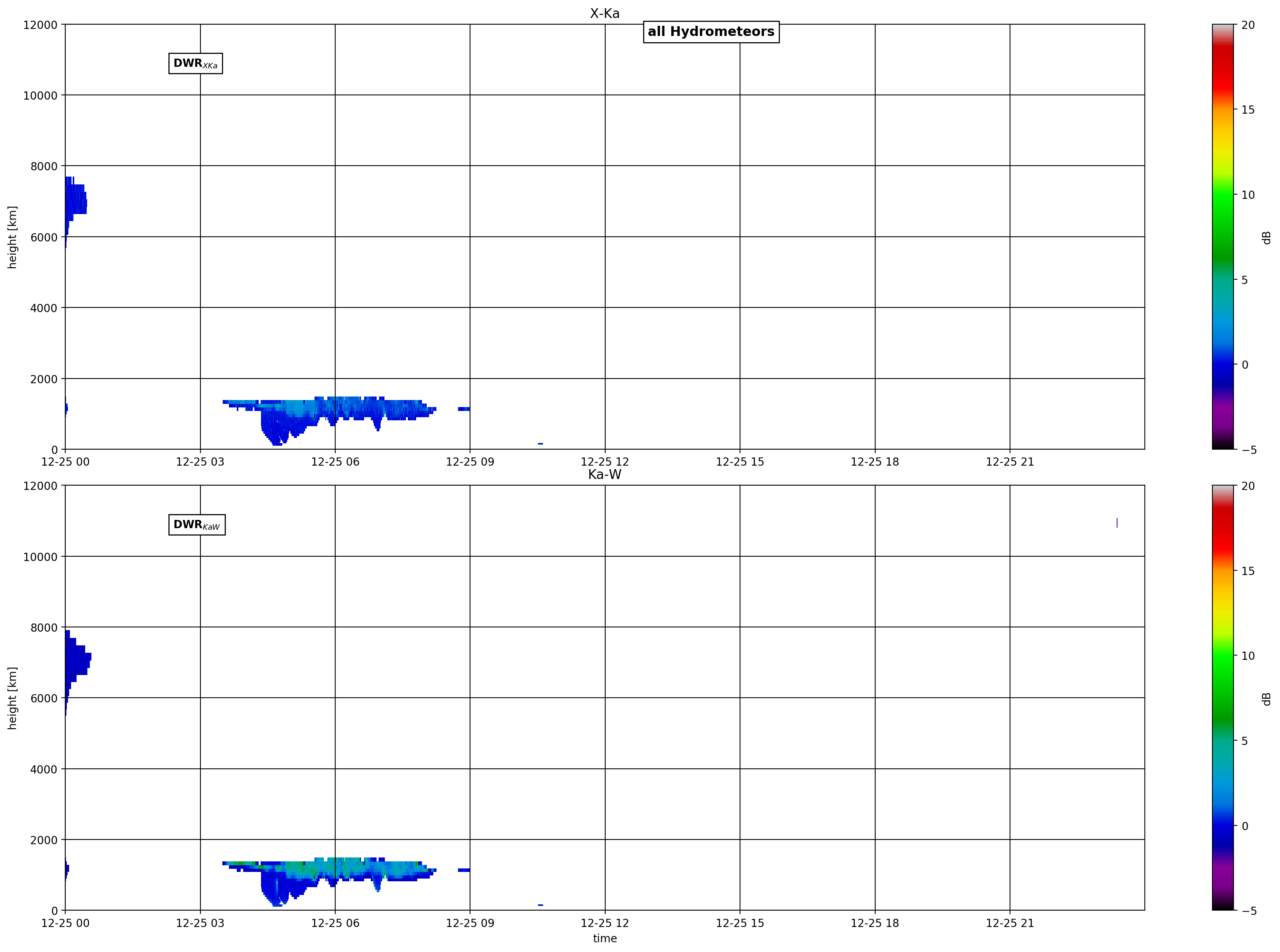Click "height [km]" label of X-Ka panel
The width and height of the screenshot is (1280, 952).
pos(13,237)
